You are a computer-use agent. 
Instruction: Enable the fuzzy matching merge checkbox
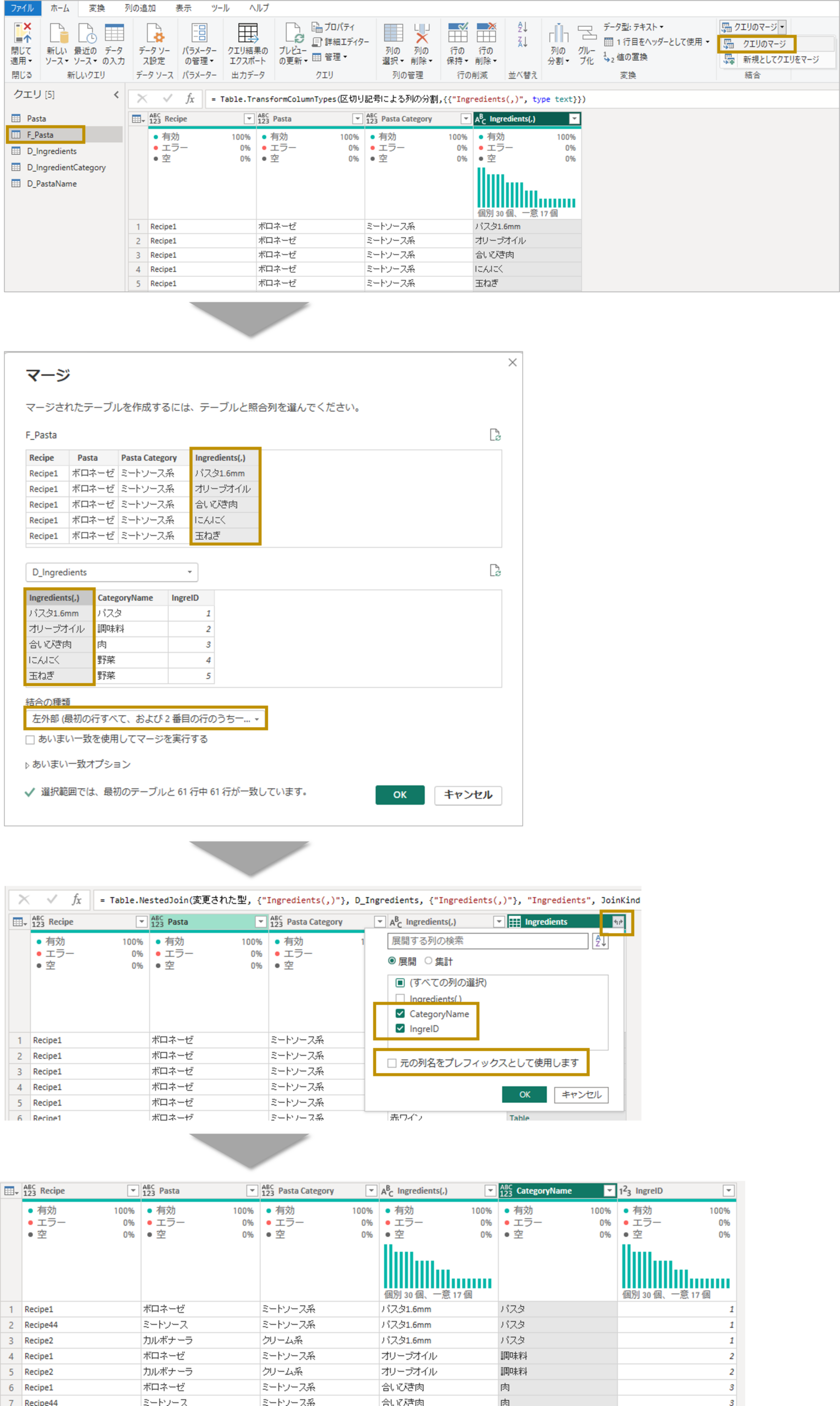point(30,740)
